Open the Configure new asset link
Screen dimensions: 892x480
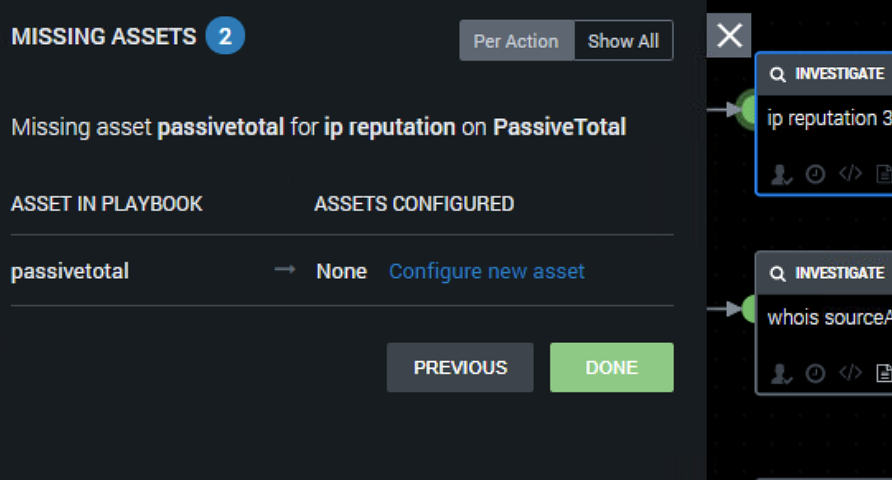pos(486,271)
